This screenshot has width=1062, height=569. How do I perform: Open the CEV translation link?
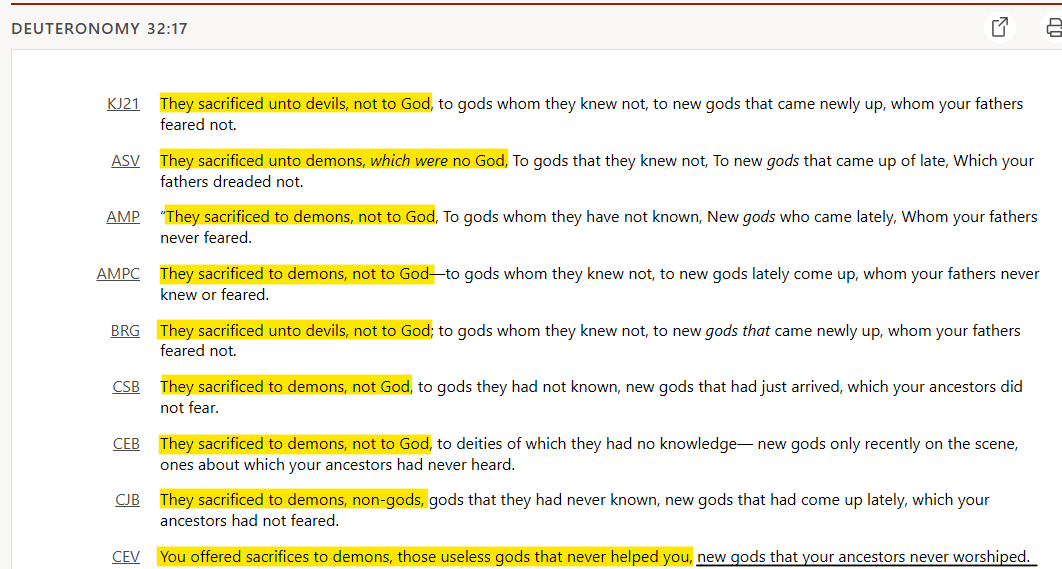(x=126, y=557)
